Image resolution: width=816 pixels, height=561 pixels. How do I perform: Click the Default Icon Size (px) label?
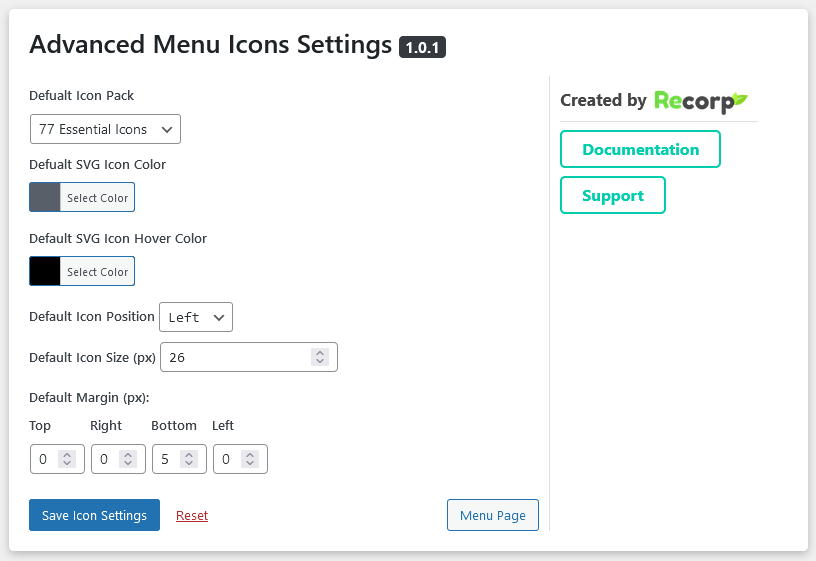(92, 358)
